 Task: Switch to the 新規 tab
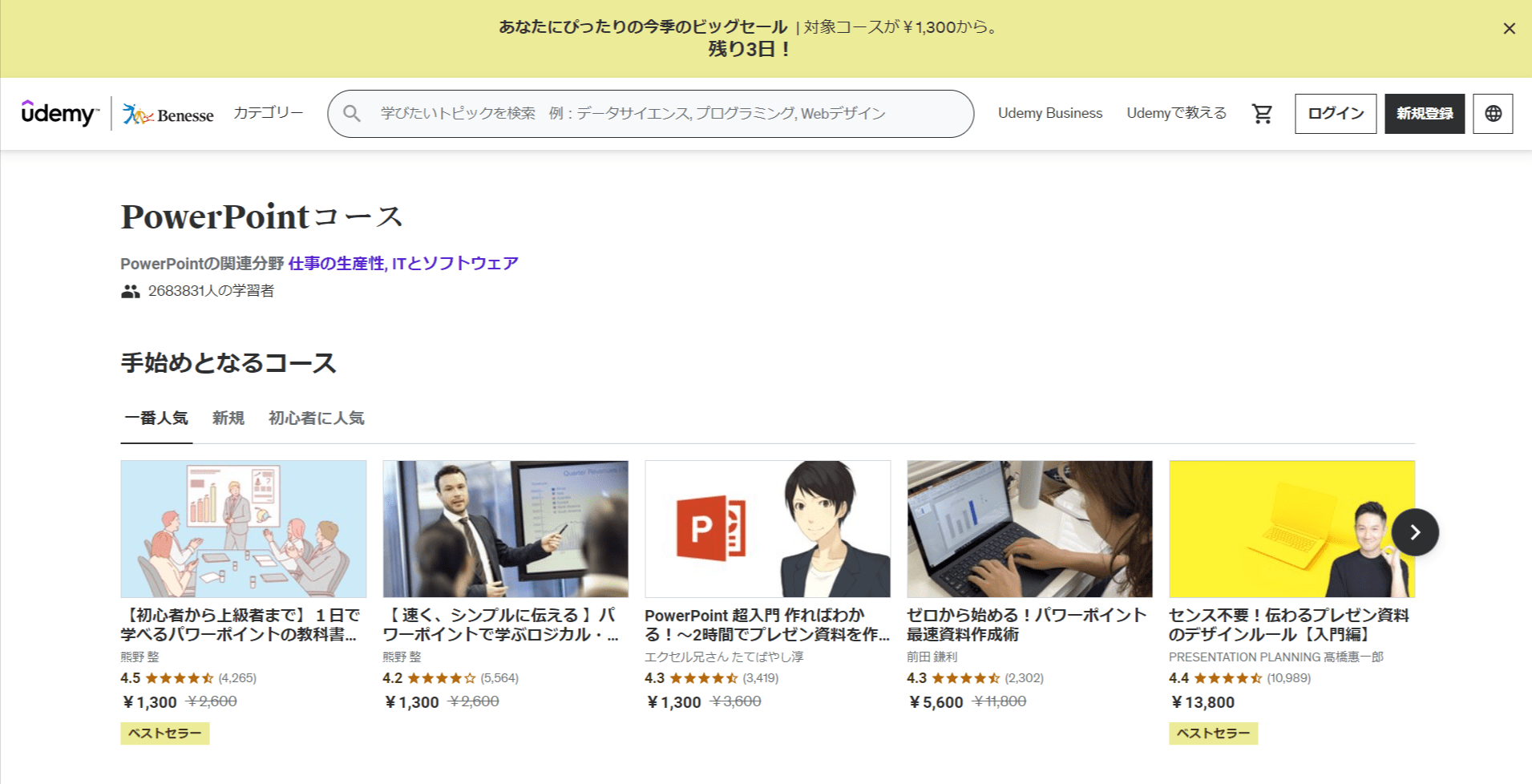click(228, 418)
